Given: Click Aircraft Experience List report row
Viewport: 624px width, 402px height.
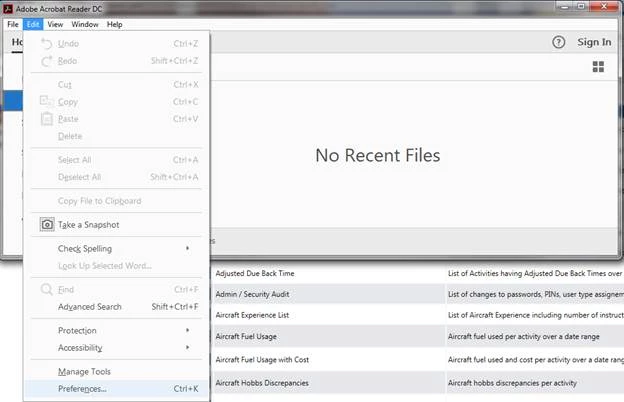Looking at the screenshot, I should click(x=252, y=315).
